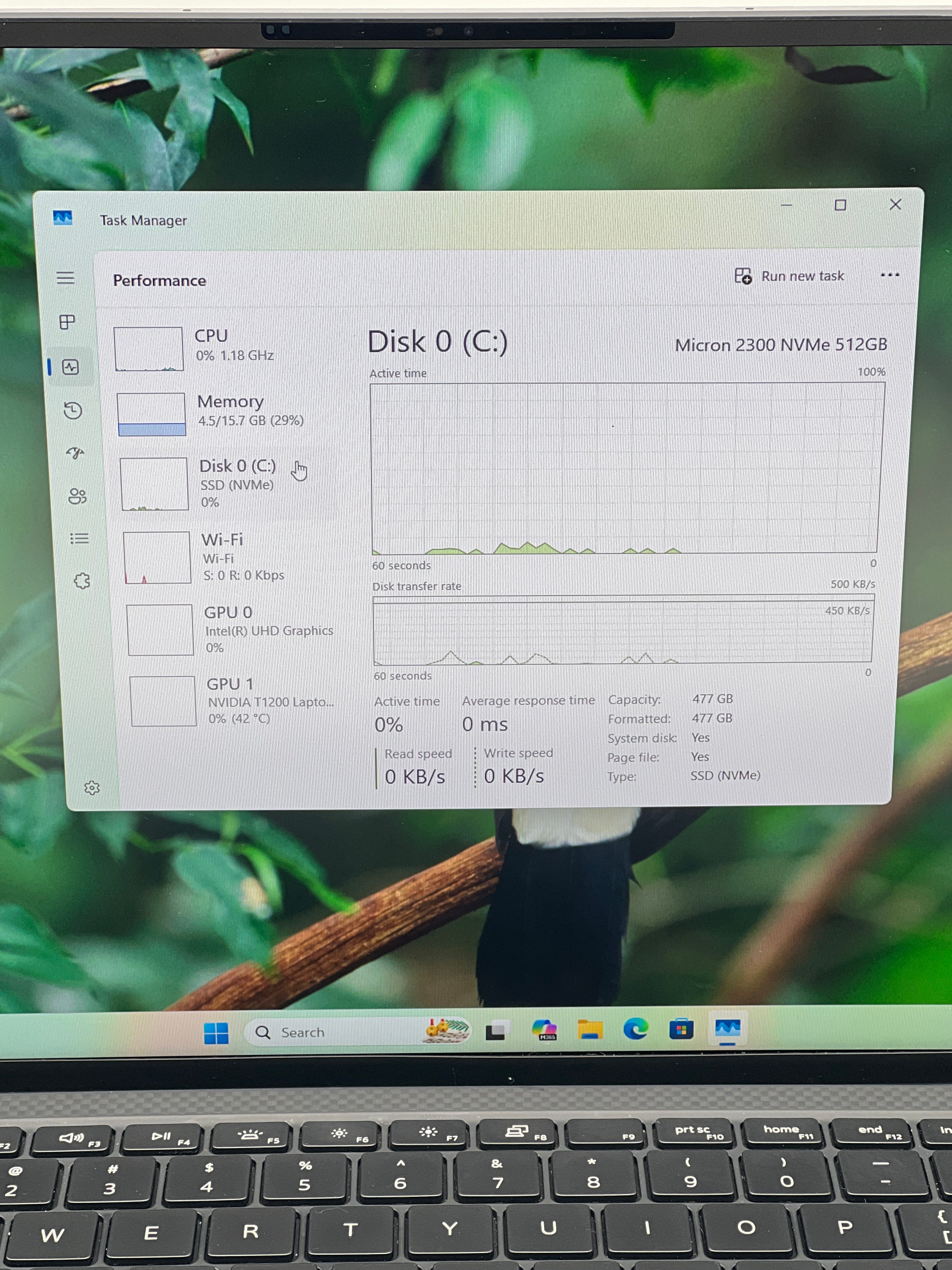Click the 450 KB/s label in transfer graph
Screen dimensions: 952x1270
pos(847,611)
